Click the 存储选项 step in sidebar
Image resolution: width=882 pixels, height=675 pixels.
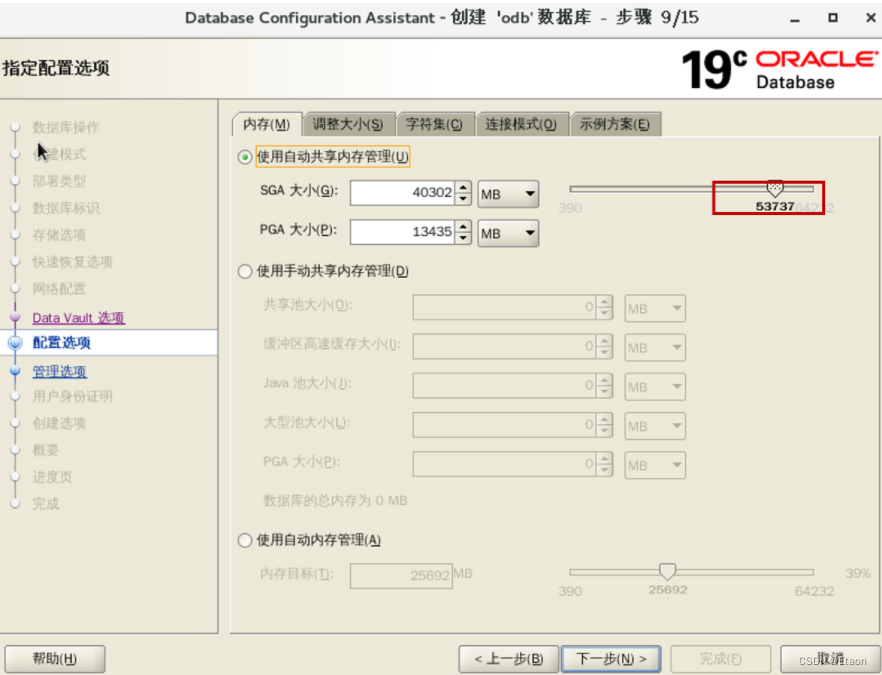59,235
